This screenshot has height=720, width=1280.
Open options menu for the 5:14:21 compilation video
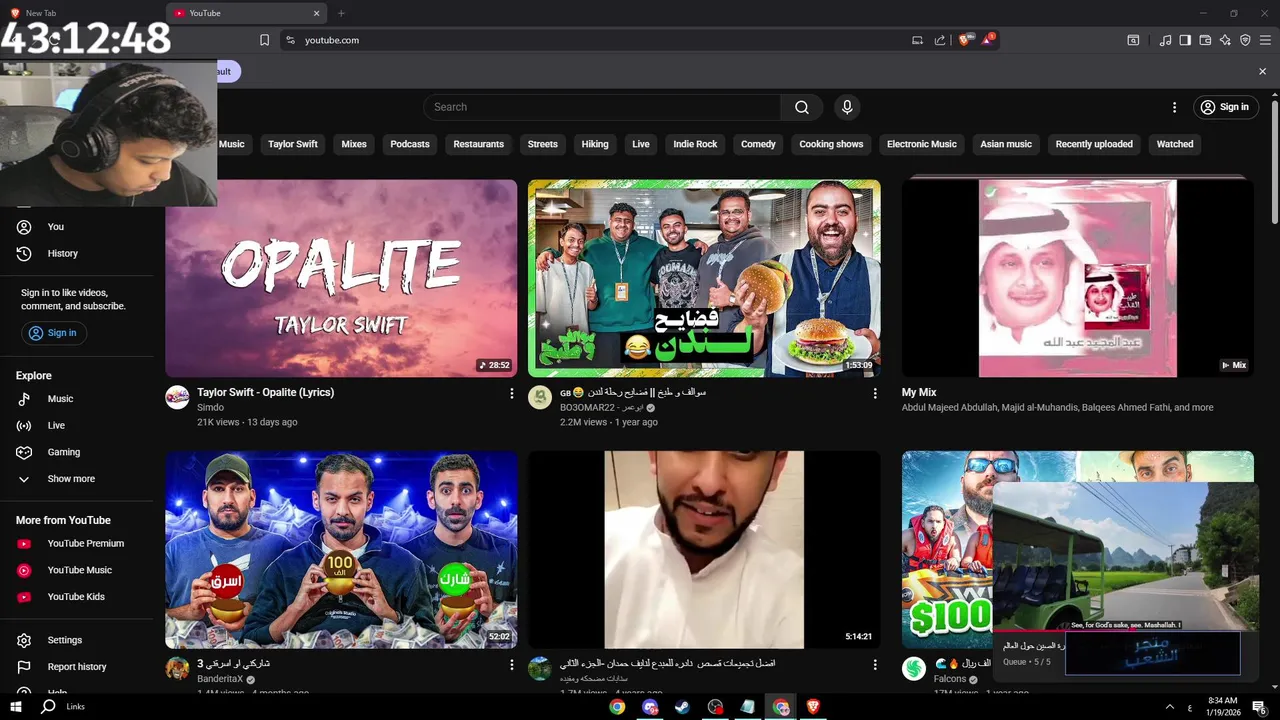click(x=875, y=665)
